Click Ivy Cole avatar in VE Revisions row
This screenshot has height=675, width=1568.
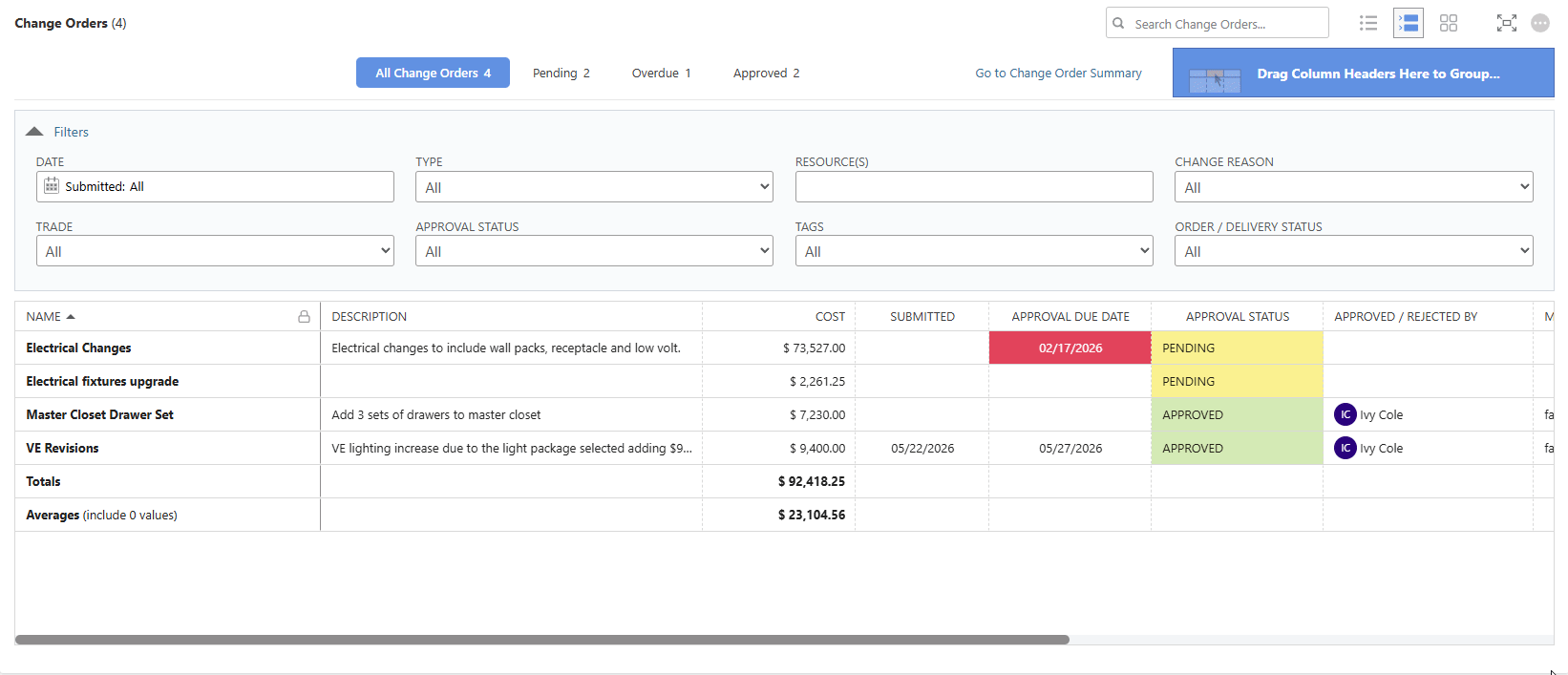1346,448
